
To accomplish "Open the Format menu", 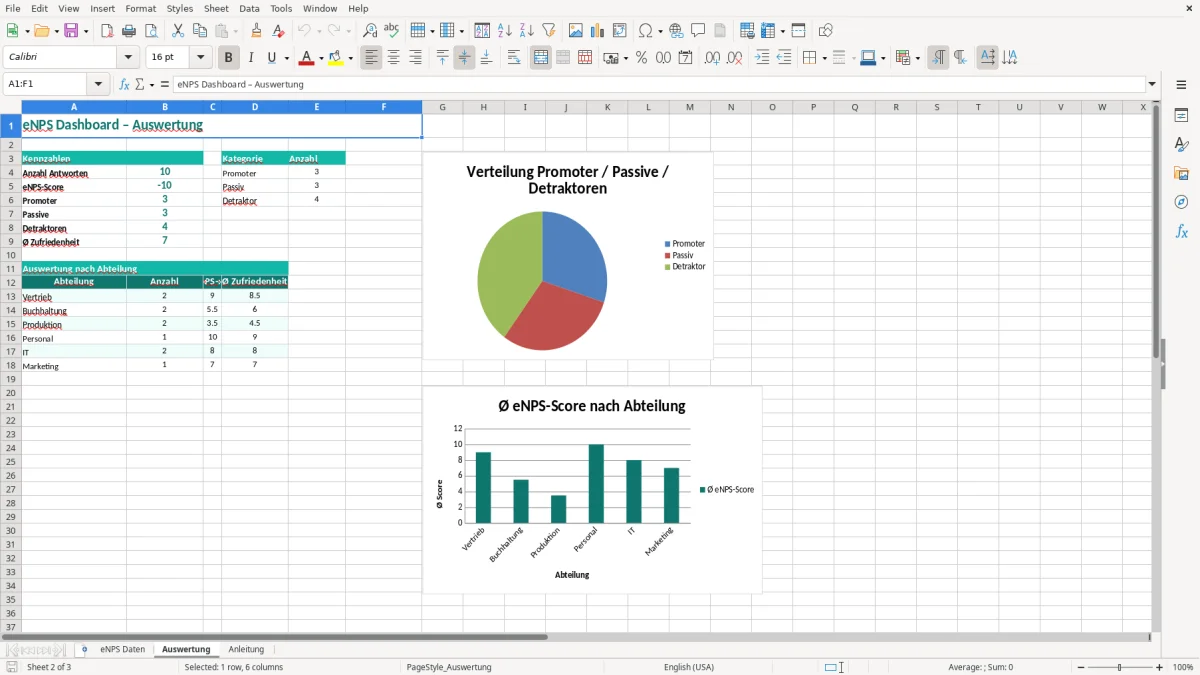I will pos(141,8).
